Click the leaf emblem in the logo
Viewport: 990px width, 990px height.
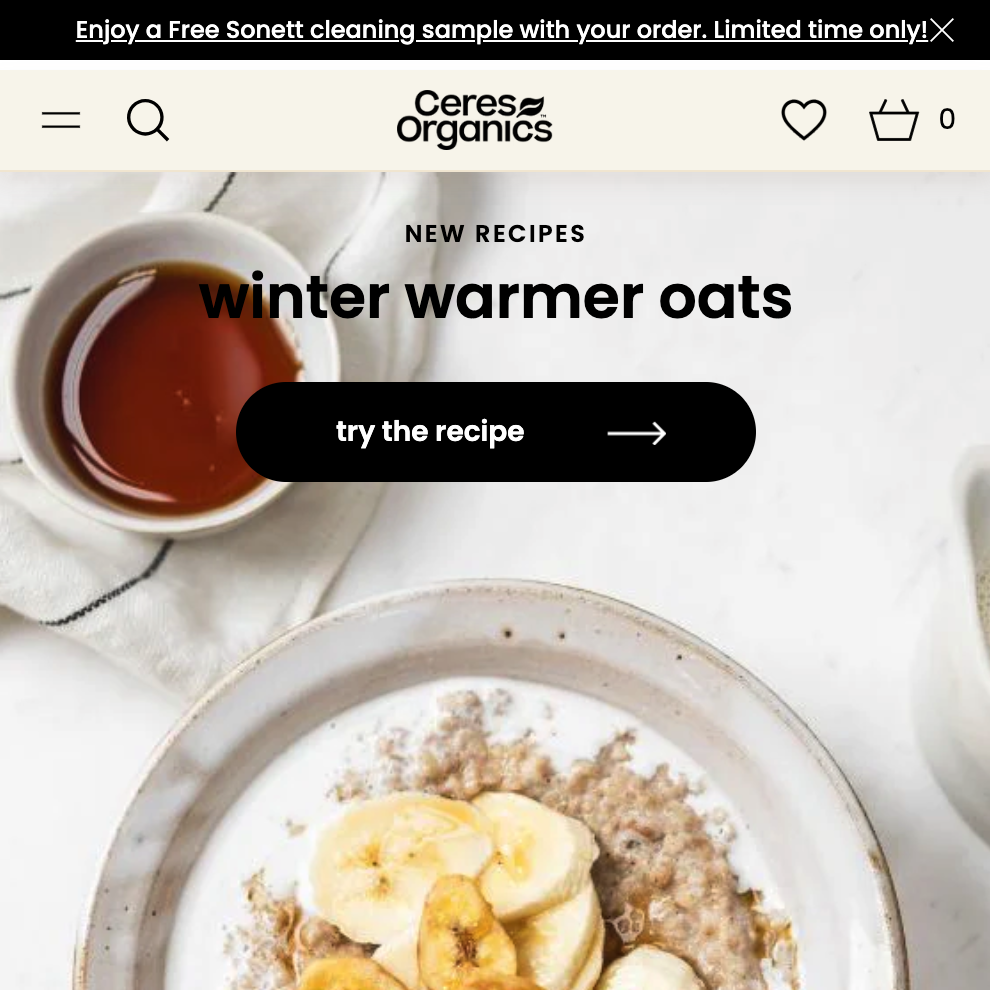531,105
